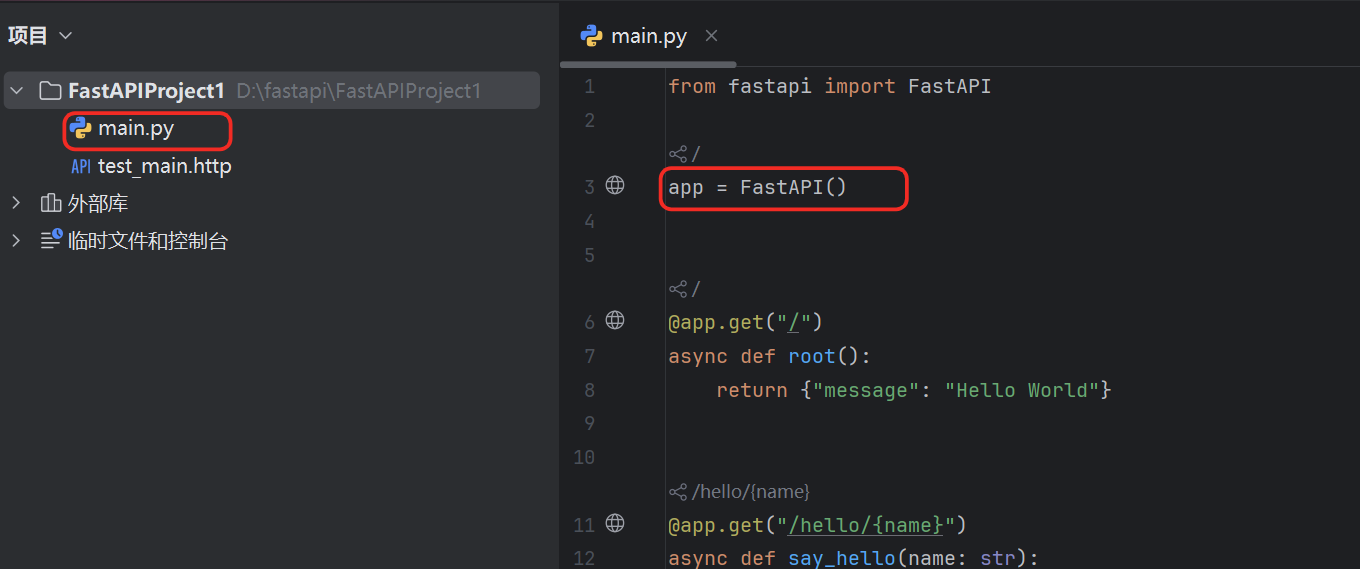Click the 'async def root():' line
Image resolution: width=1360 pixels, height=569 pixels.
[x=770, y=356]
